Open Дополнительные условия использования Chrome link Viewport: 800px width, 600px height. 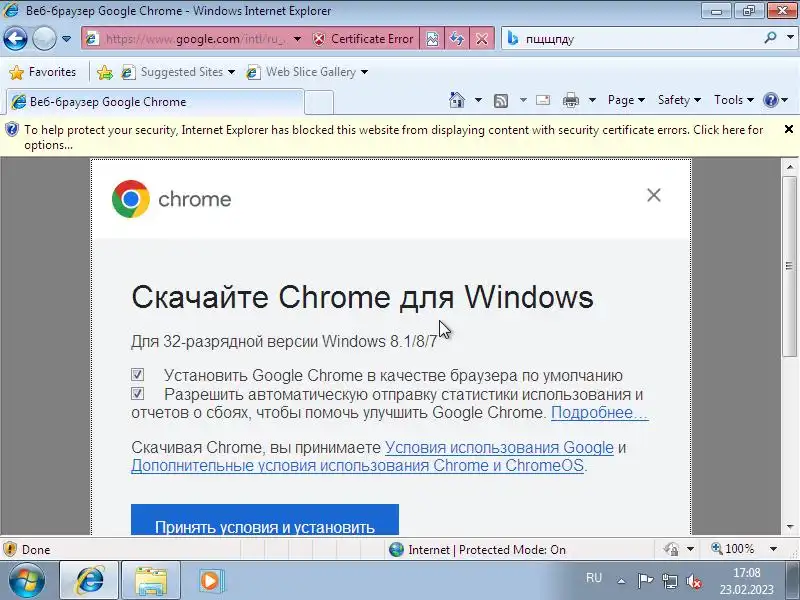click(x=357, y=466)
